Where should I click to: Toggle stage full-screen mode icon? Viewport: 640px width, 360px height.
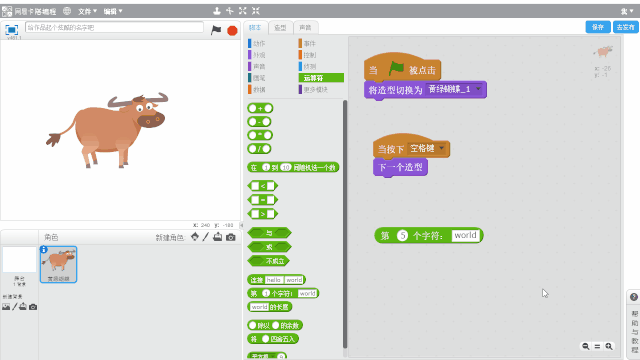[11, 29]
